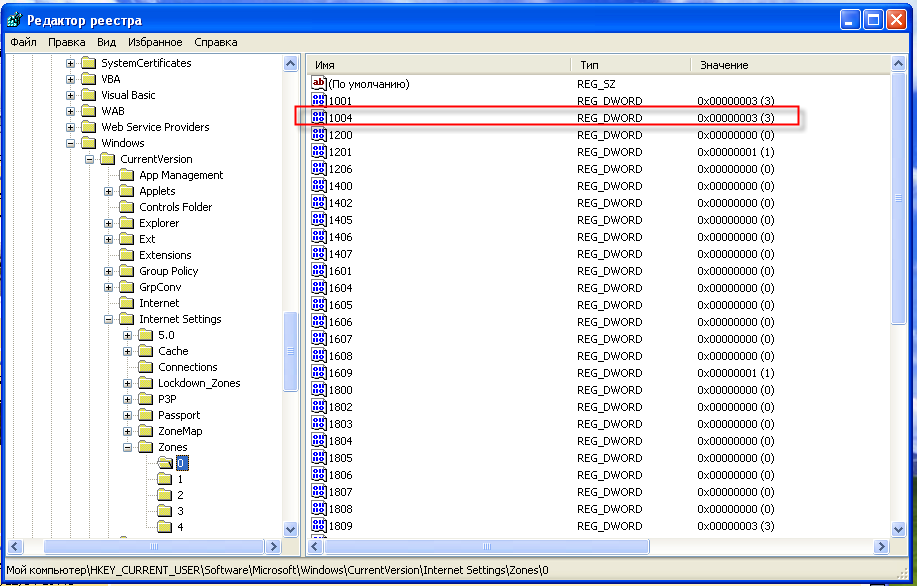
Task: Select the zone 2 folder icon
Action: pyautogui.click(x=165, y=495)
